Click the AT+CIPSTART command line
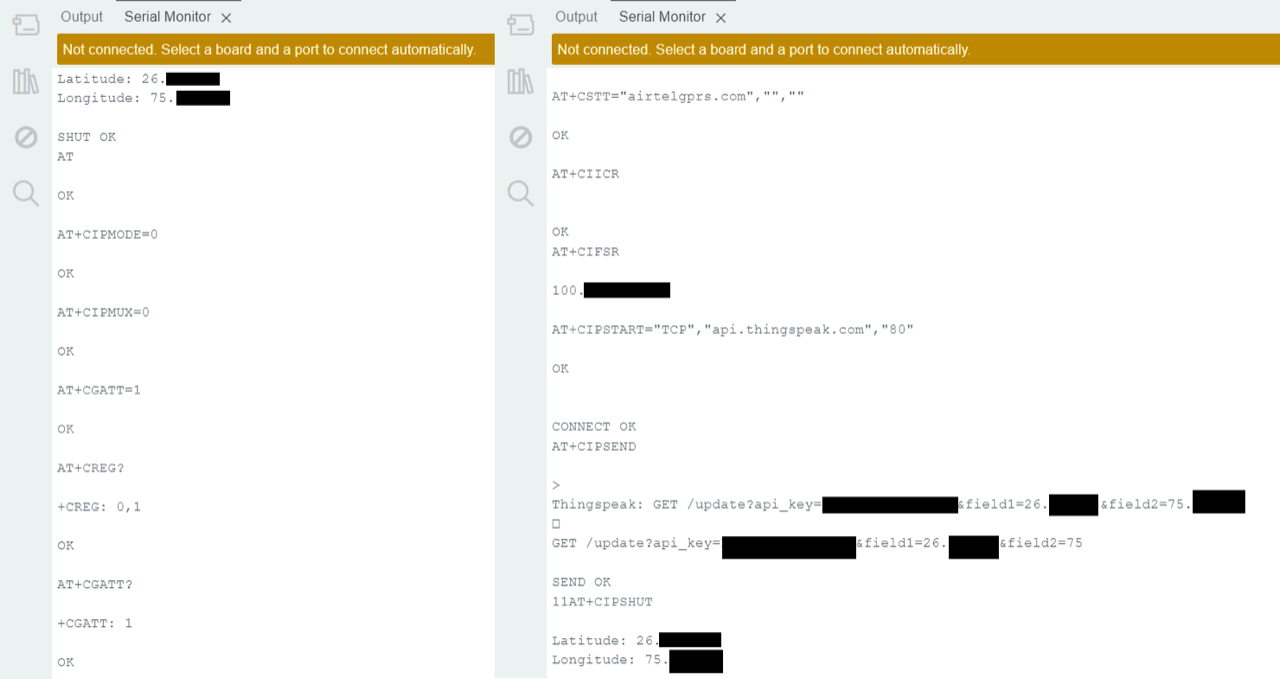Screen dimensions: 1280x679 click(x=732, y=330)
